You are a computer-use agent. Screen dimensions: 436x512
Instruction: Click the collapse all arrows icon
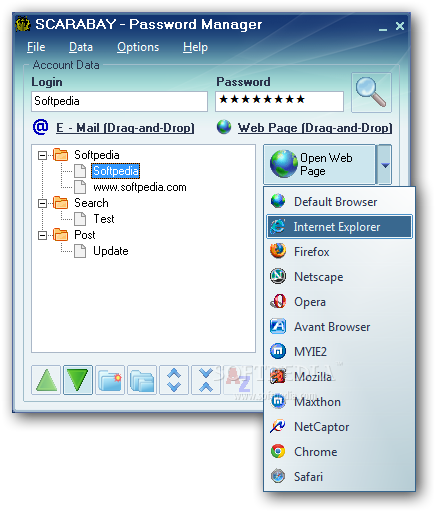click(x=206, y=380)
